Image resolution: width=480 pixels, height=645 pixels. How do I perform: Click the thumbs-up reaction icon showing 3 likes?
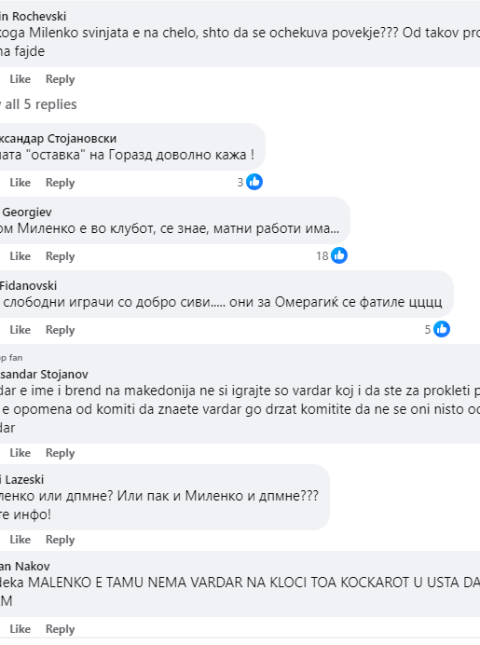coord(254,182)
